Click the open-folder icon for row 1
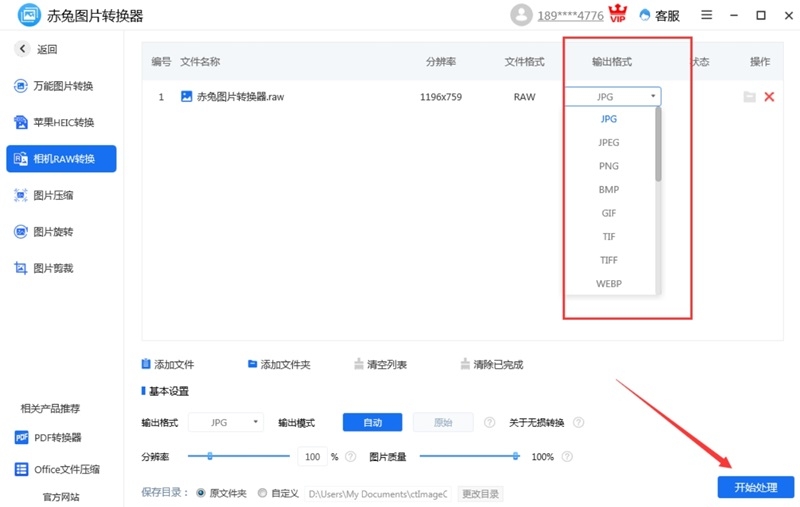The height and width of the screenshot is (507, 800). pyautogui.click(x=749, y=96)
